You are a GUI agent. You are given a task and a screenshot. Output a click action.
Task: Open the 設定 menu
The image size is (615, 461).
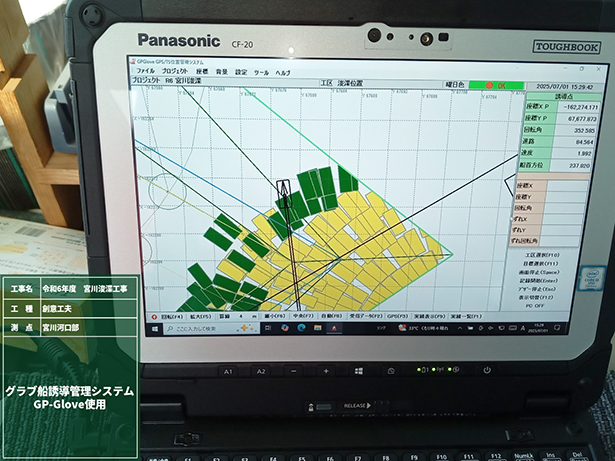pos(241,73)
